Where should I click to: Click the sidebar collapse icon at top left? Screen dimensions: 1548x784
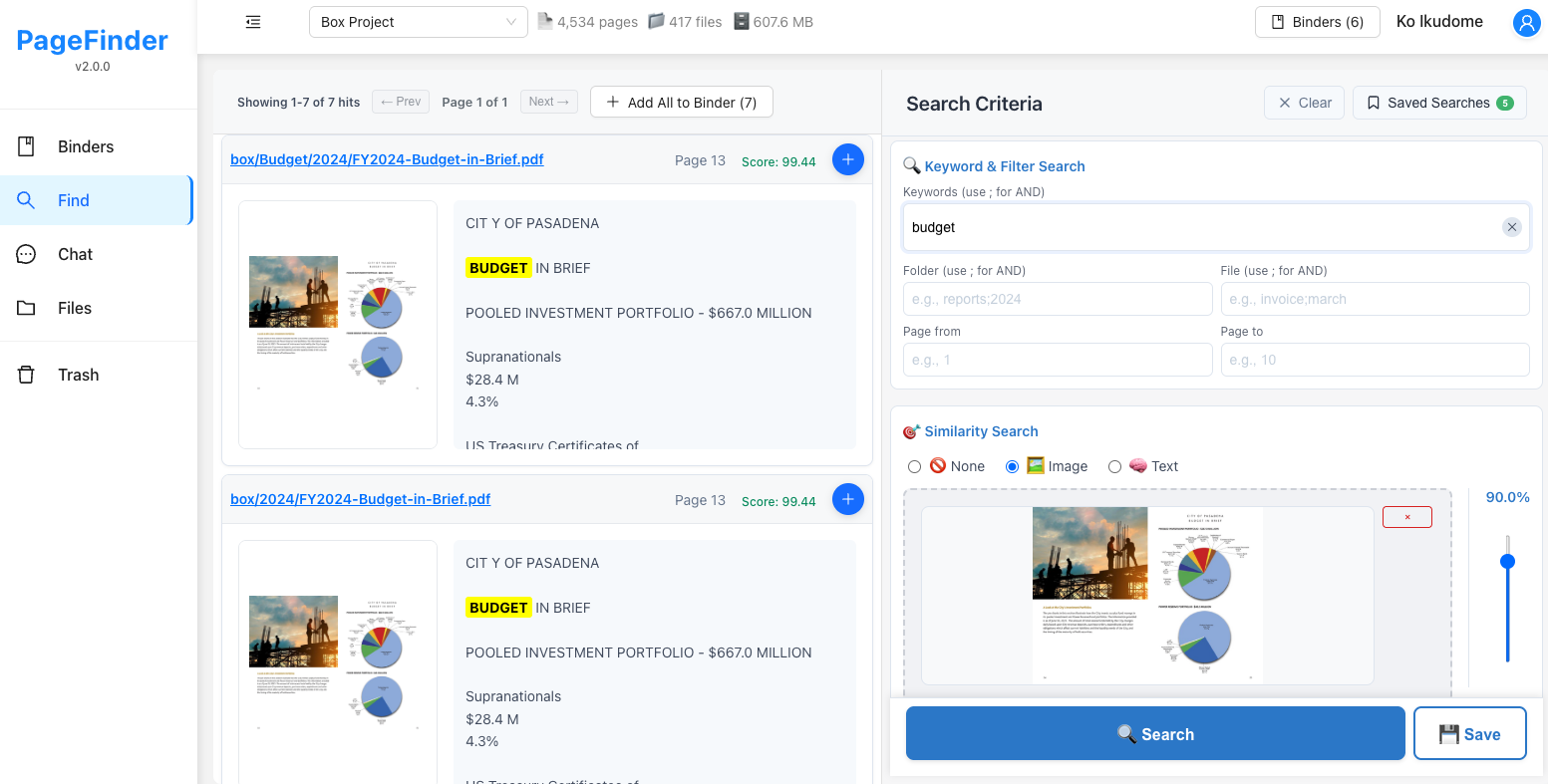point(252,21)
